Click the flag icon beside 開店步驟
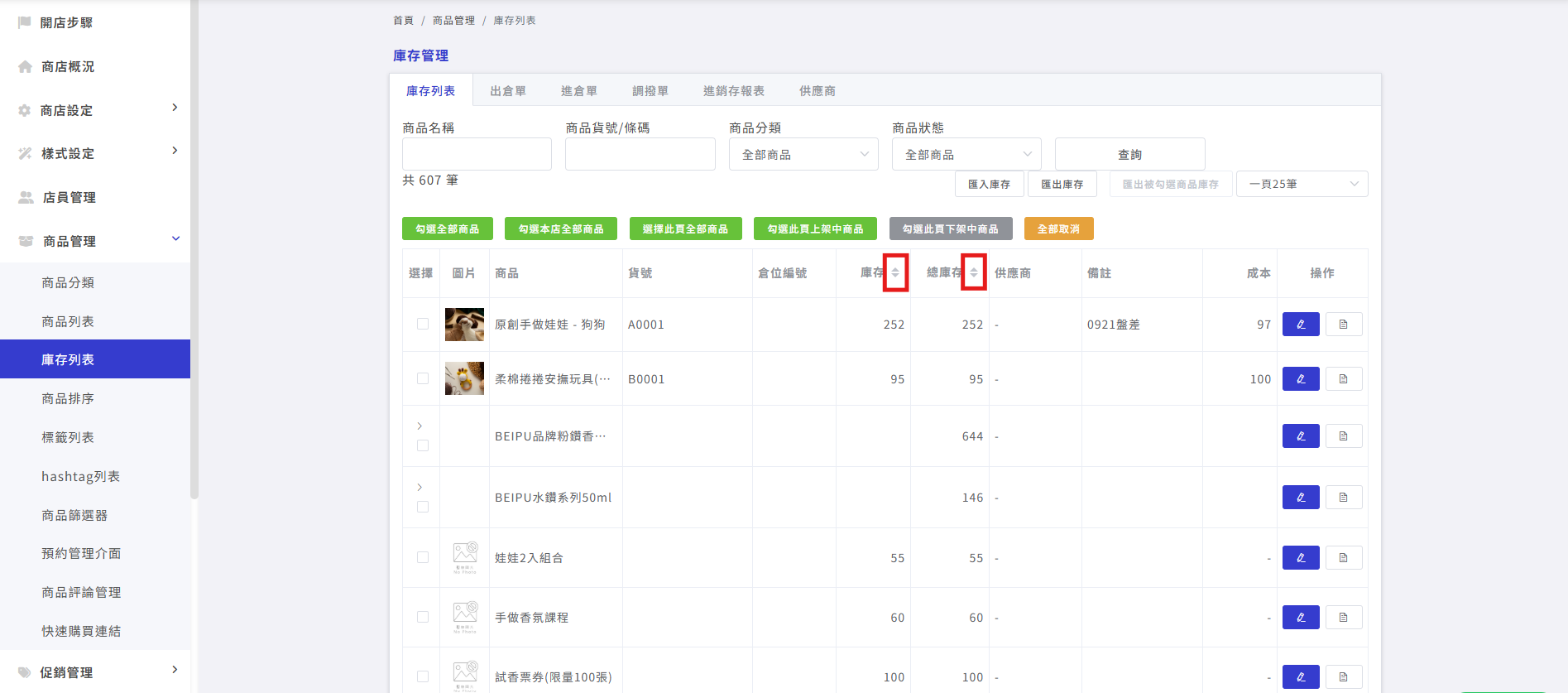The image size is (1568, 693). click(x=25, y=22)
